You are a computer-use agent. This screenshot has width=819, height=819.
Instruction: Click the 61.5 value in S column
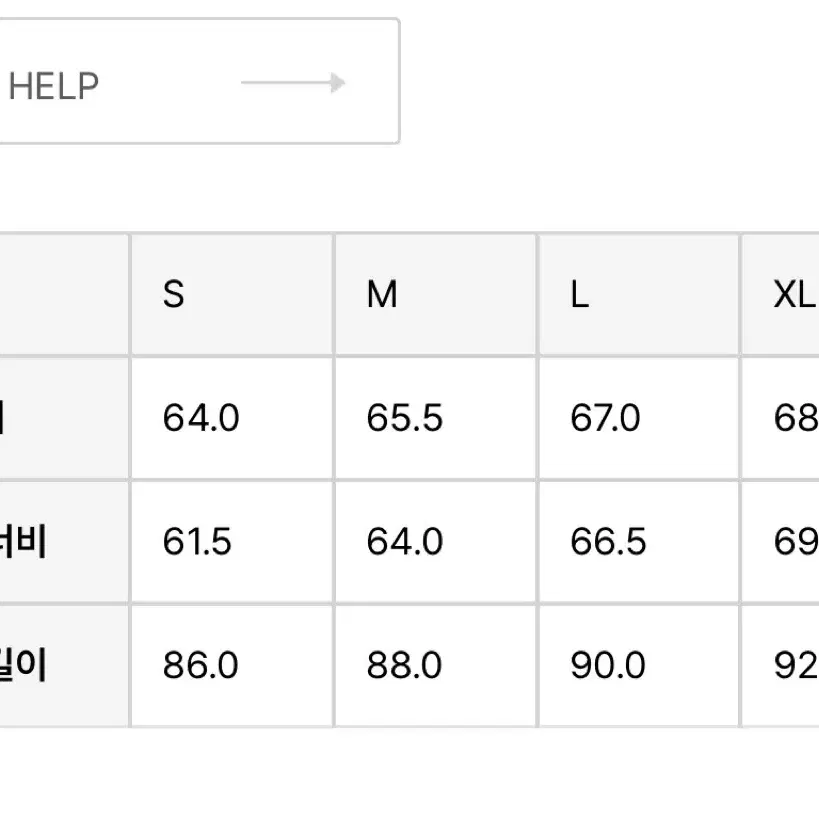click(x=197, y=541)
